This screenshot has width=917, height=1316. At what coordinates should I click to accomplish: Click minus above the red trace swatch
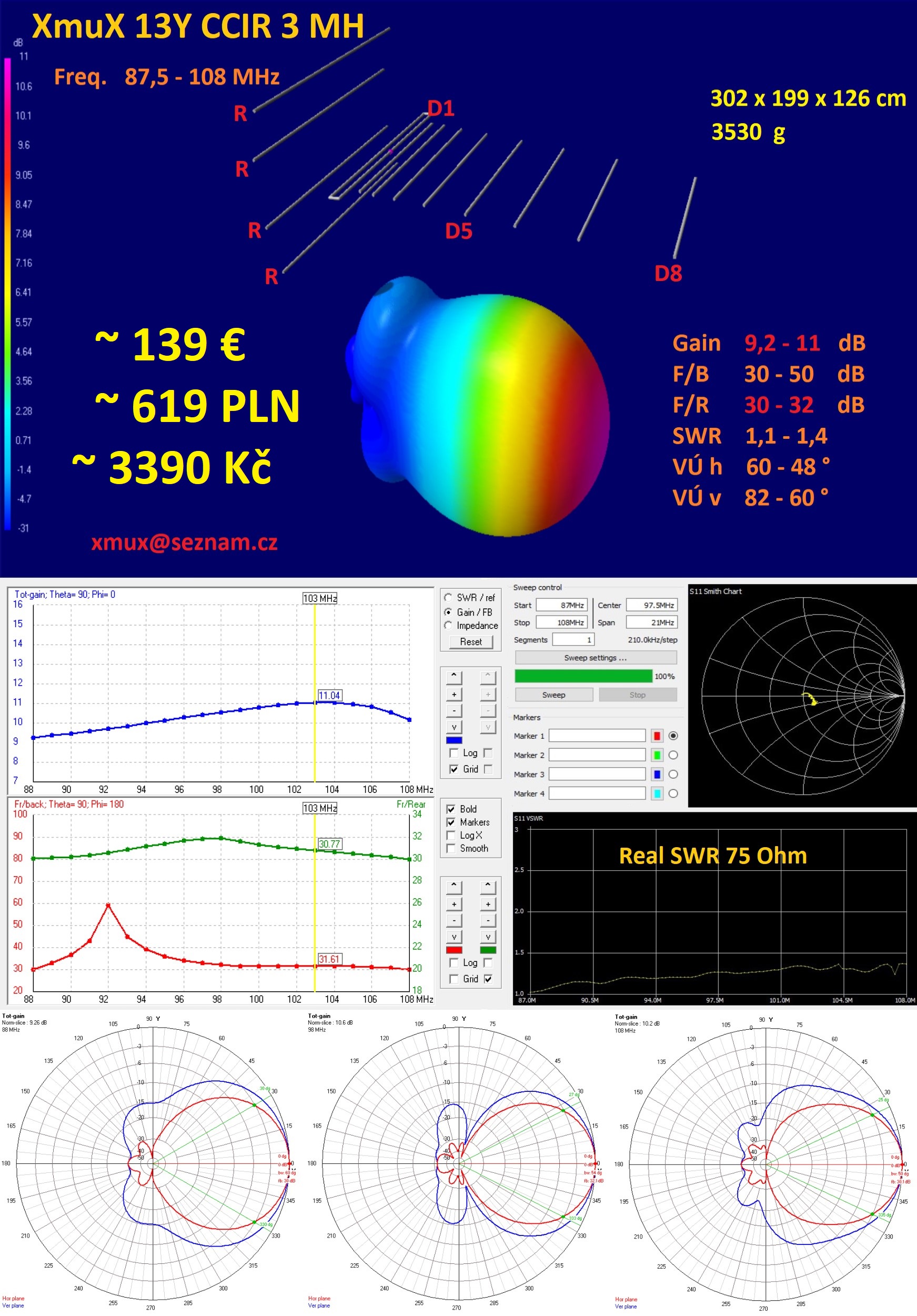[x=454, y=920]
